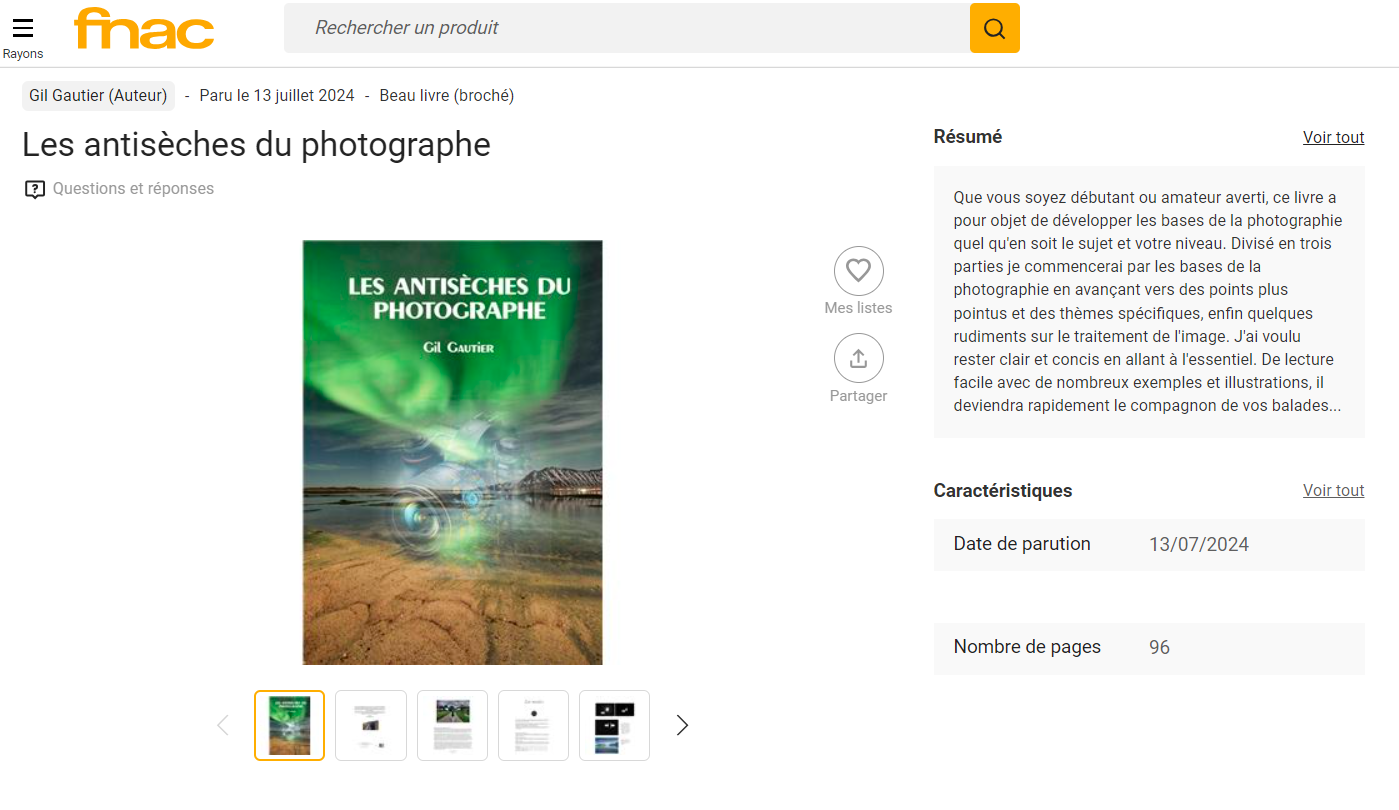This screenshot has height=810, width=1399.
Task: Click the Mes listes label
Action: (858, 308)
